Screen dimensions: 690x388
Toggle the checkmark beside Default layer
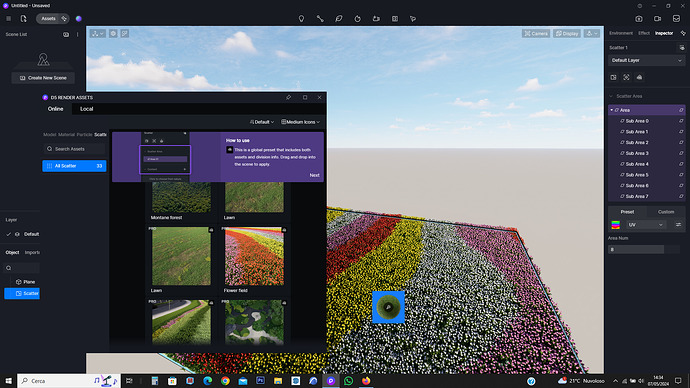pos(8,234)
